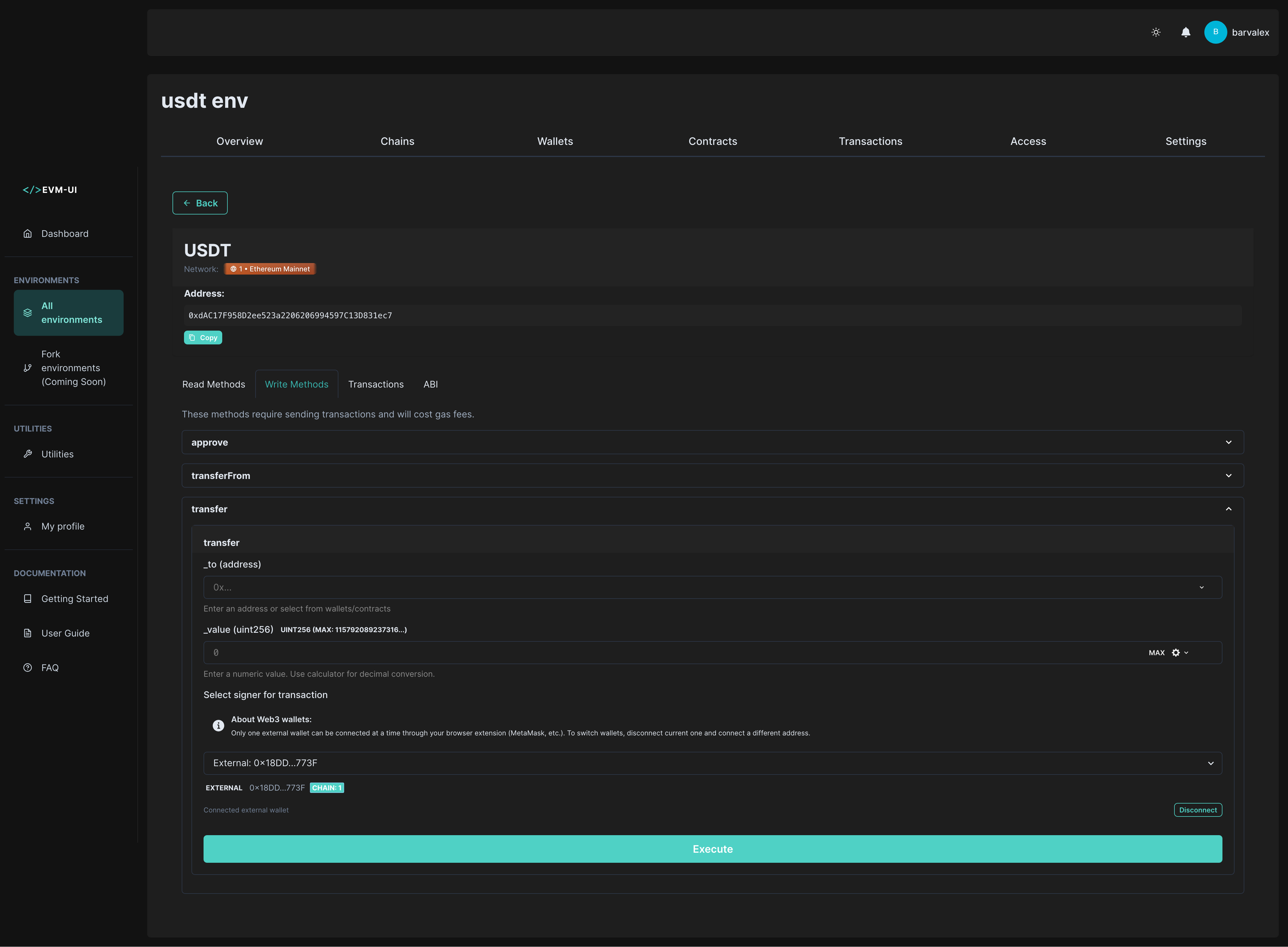
Task: Click the Back button
Action: (200, 203)
